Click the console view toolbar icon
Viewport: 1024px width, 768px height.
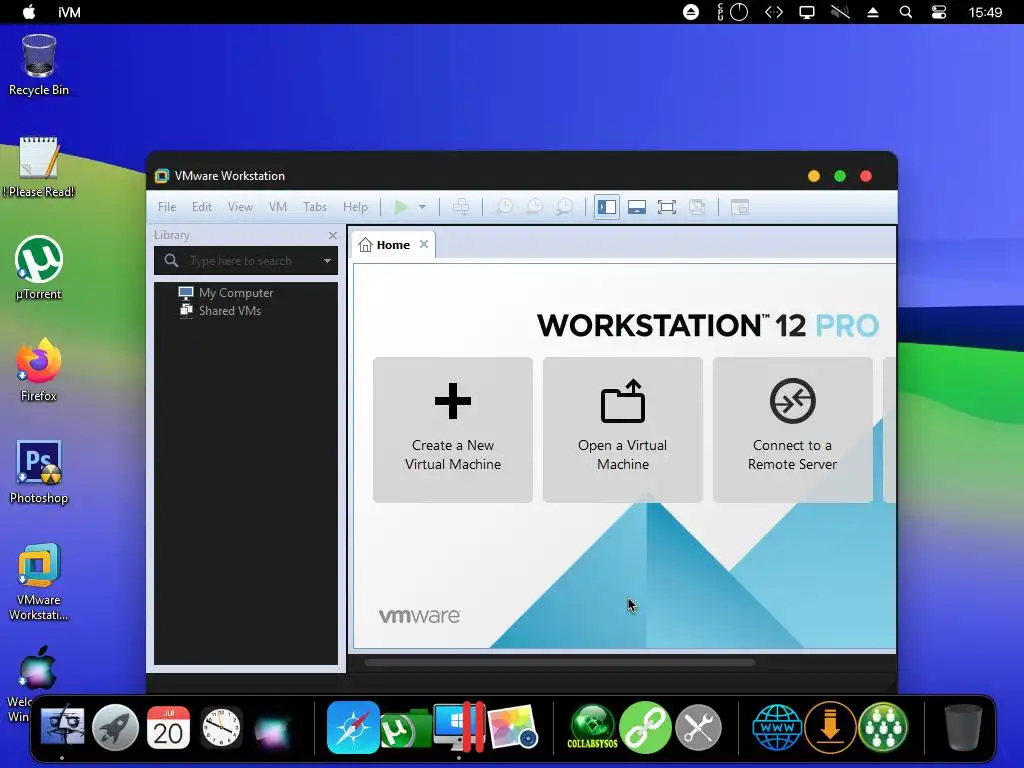pyautogui.click(x=739, y=207)
